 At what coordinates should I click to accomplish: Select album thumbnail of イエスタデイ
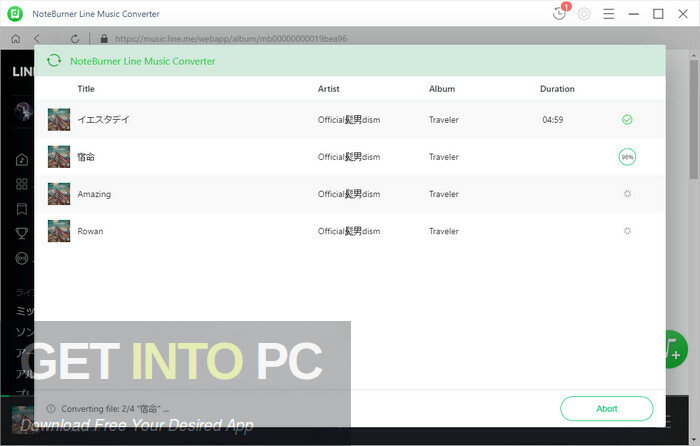coord(59,119)
